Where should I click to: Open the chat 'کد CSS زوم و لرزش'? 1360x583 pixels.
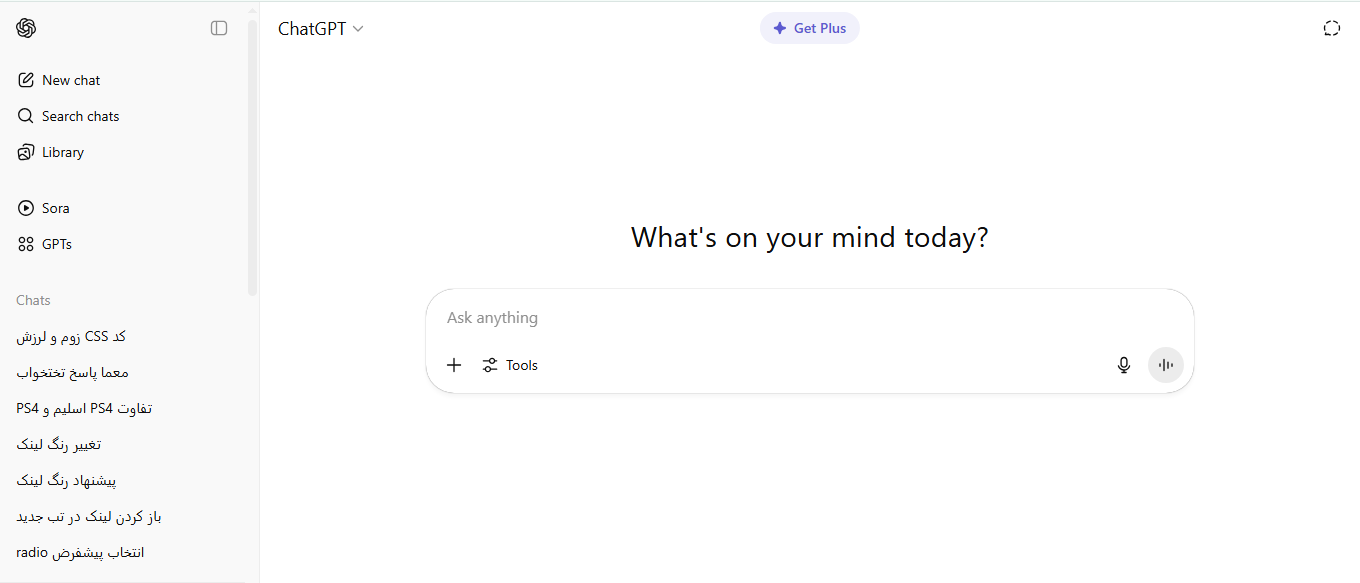pyautogui.click(x=71, y=336)
